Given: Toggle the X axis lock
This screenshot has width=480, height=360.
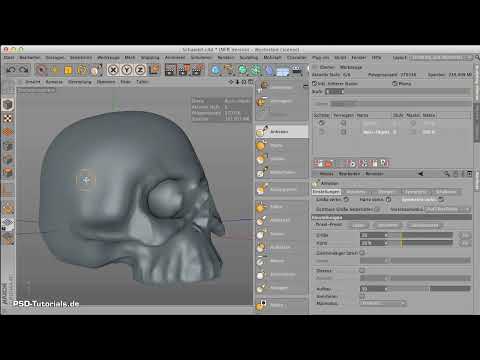Looking at the screenshot, I should [x=113, y=70].
